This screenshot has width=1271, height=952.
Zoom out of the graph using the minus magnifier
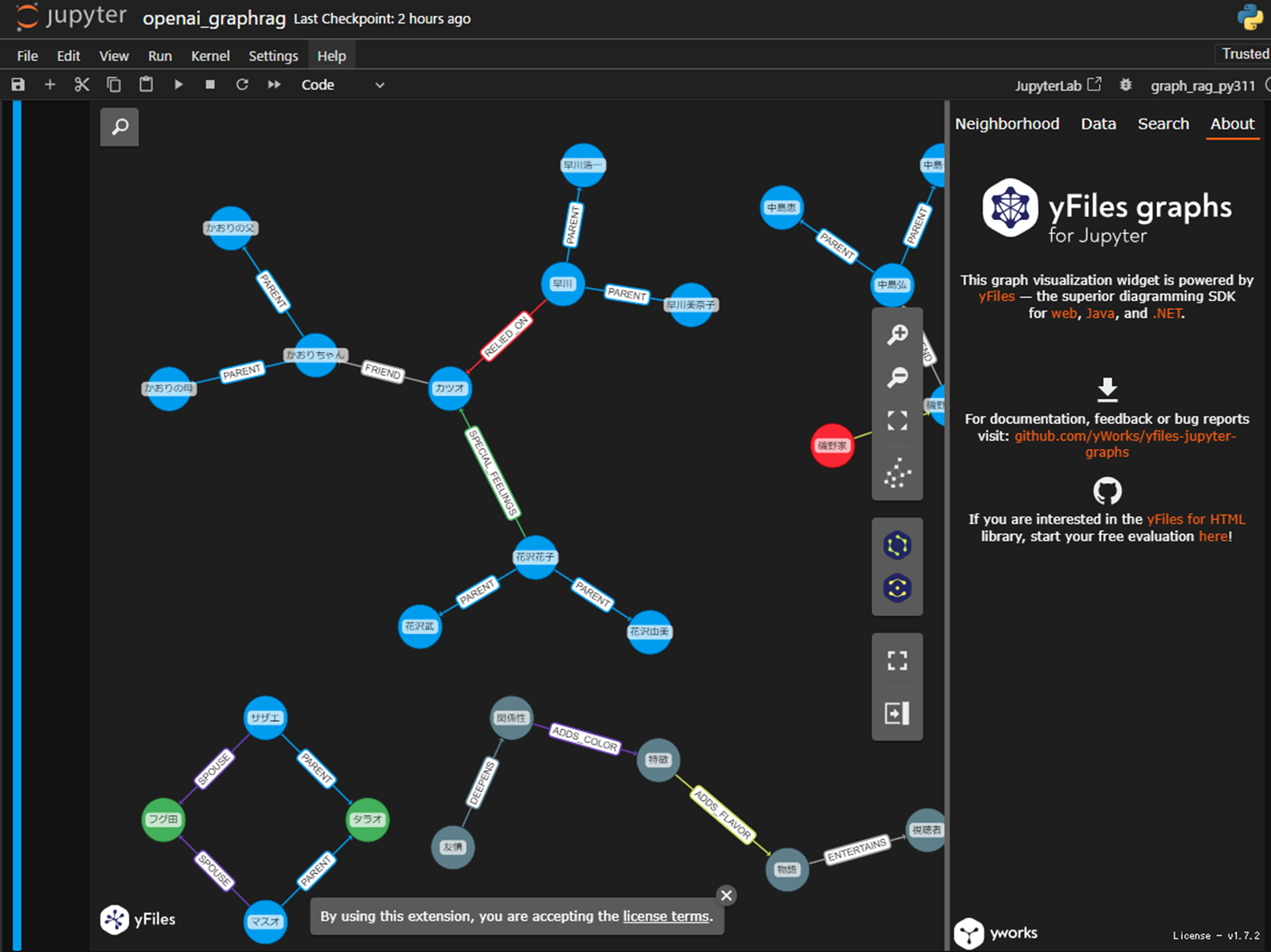click(897, 377)
